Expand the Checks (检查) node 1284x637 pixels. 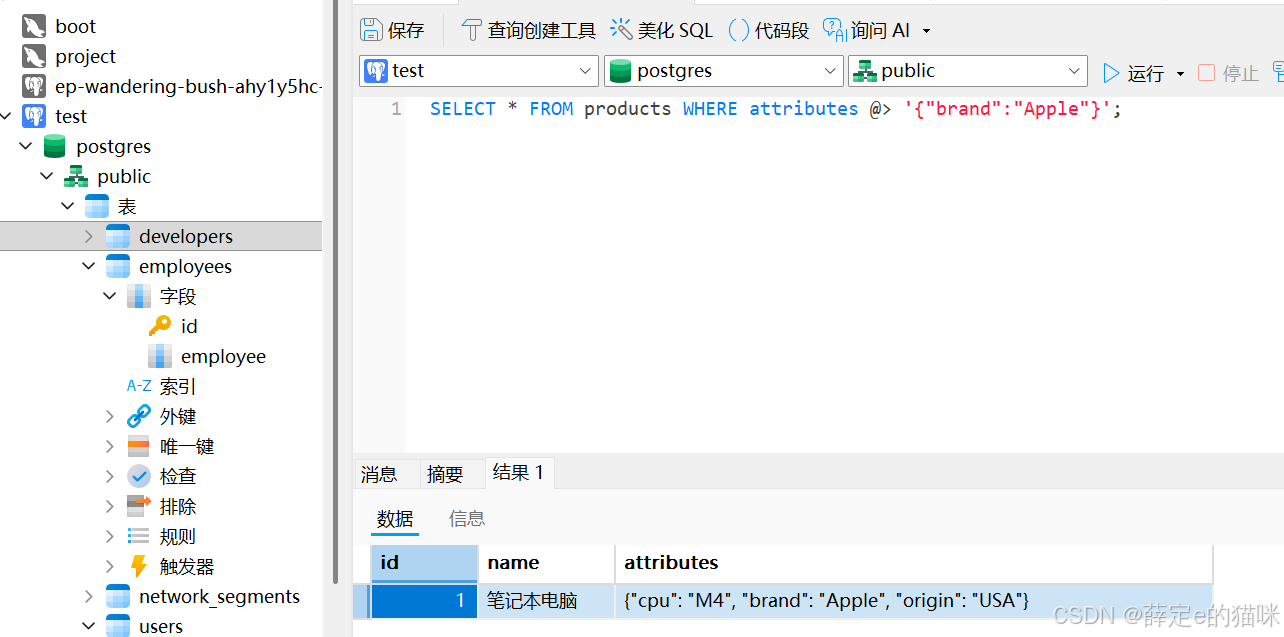point(110,477)
